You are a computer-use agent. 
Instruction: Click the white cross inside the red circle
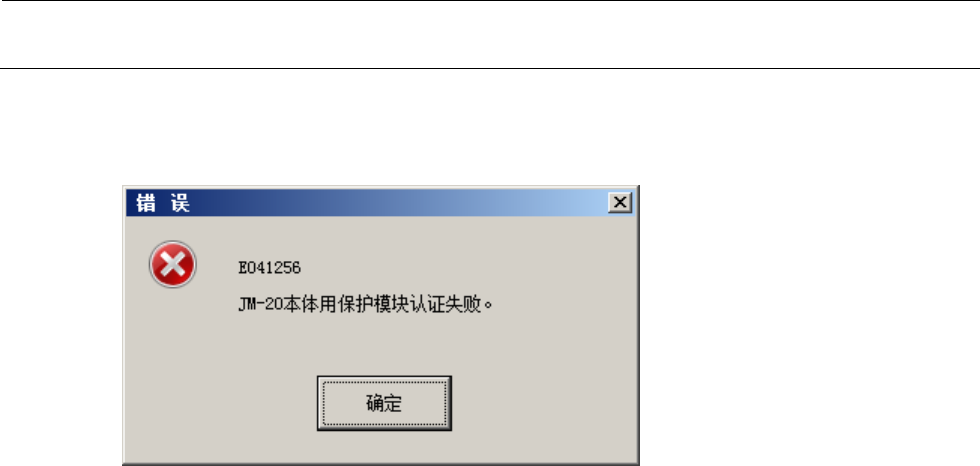pos(172,264)
